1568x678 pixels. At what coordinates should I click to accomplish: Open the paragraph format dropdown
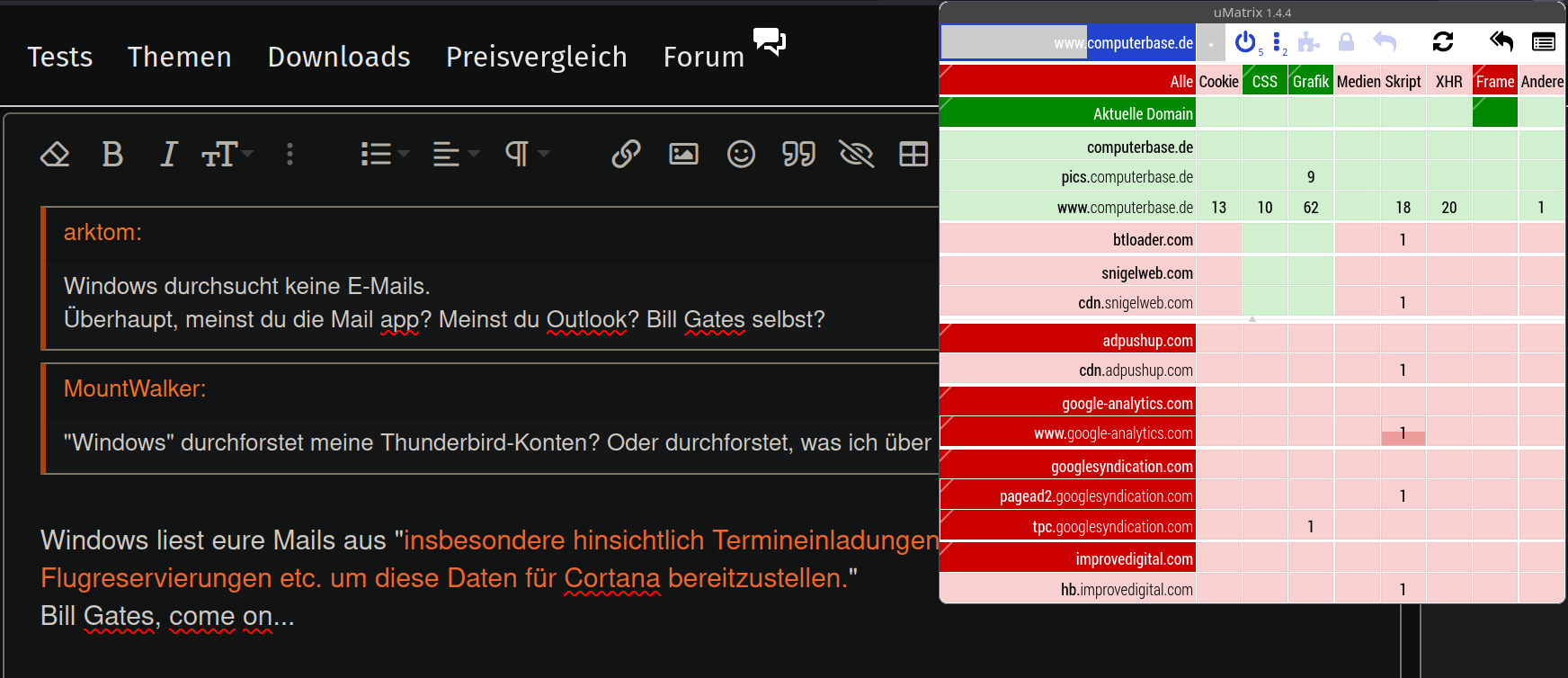pyautogui.click(x=527, y=155)
